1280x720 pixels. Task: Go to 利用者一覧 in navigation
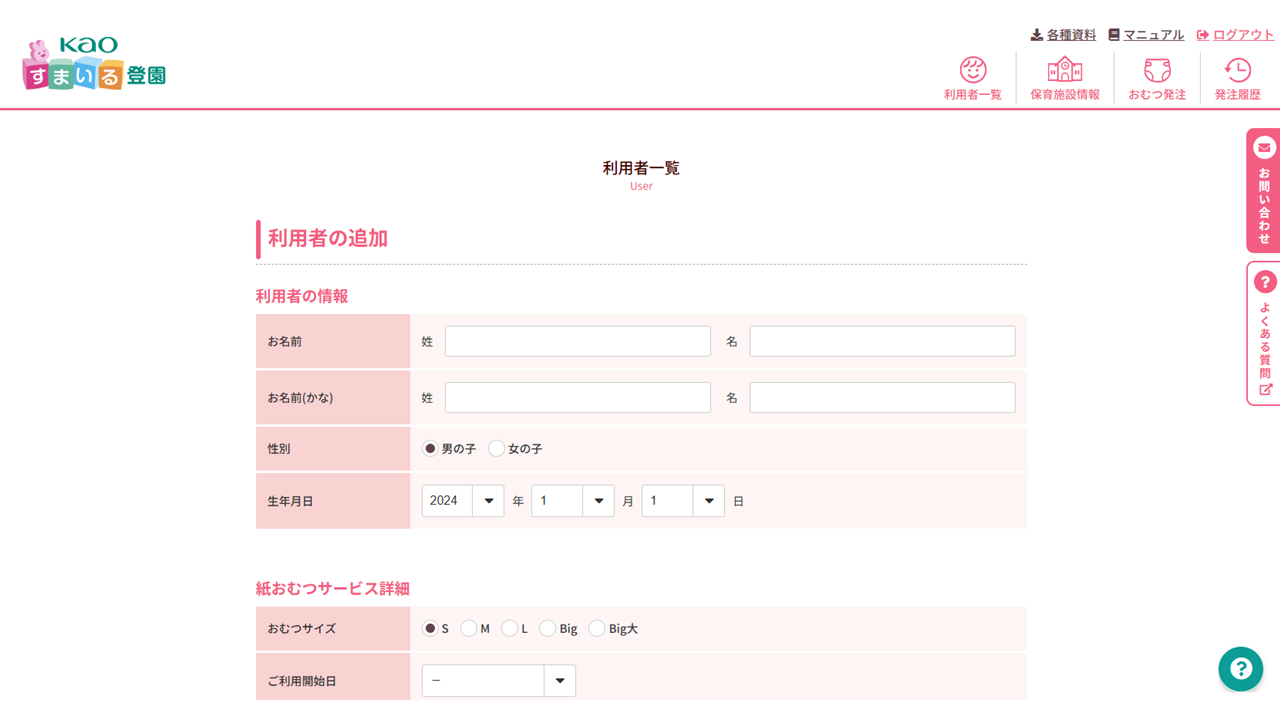973,95
